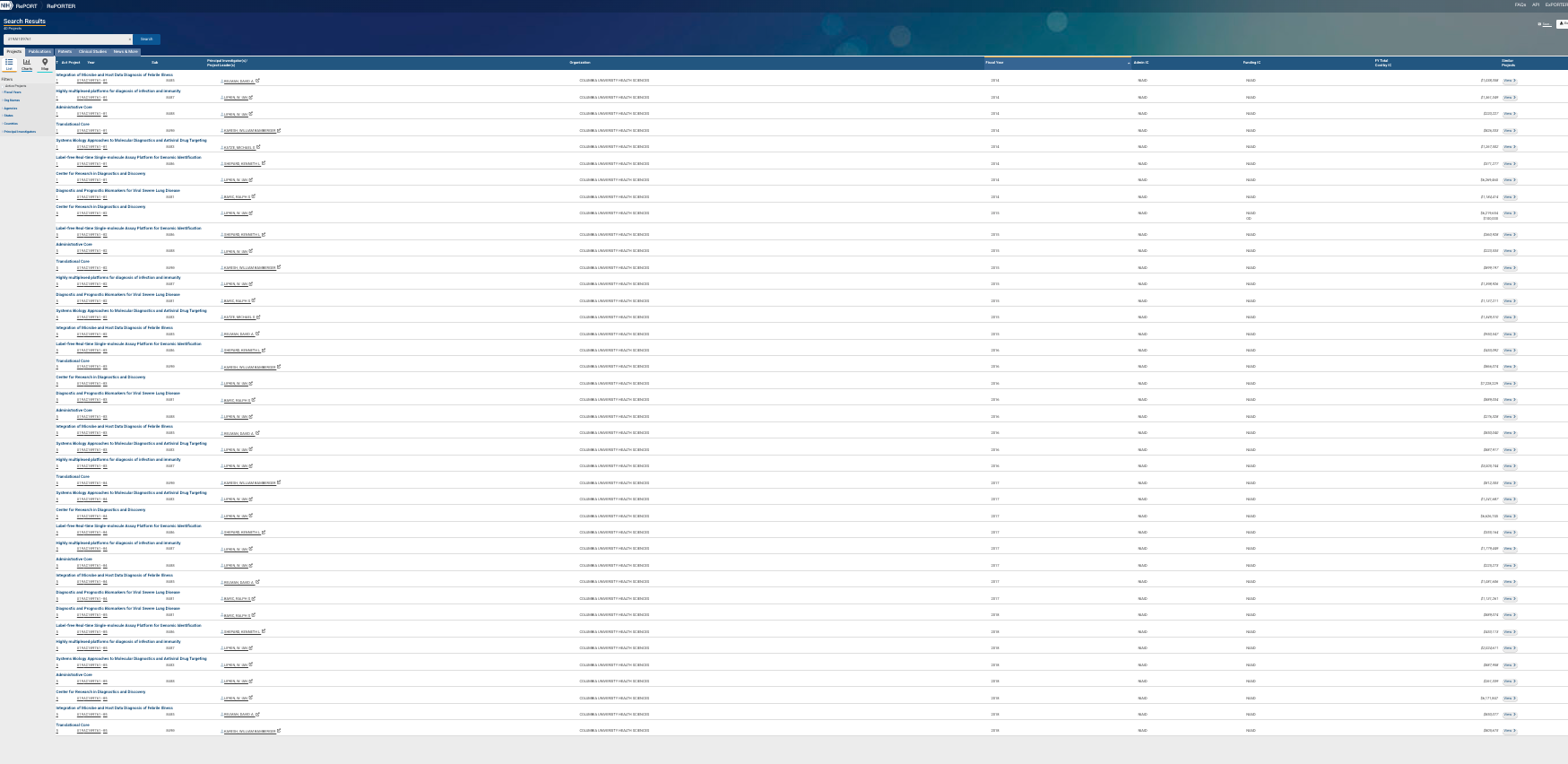Expand the Org Names filter
Viewport: 1568px width, 764px height.
[x=12, y=100]
